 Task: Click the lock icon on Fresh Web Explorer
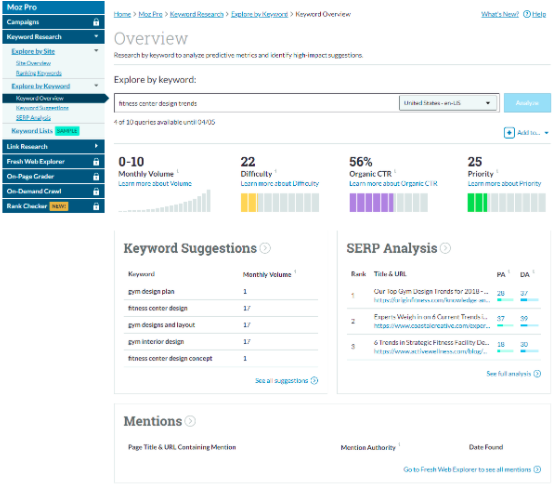(x=96, y=162)
